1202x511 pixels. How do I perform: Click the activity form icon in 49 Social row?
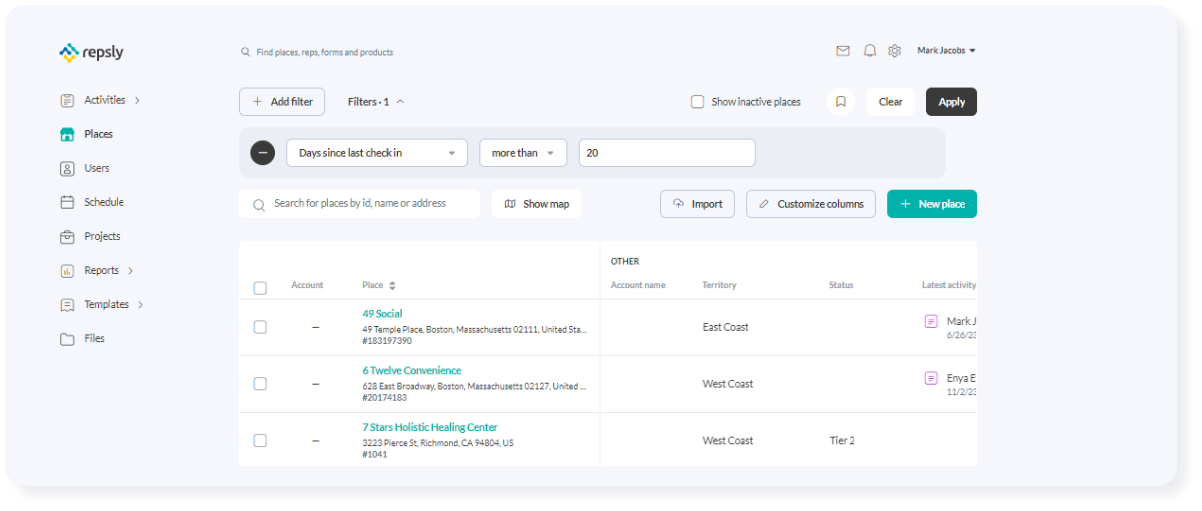point(931,321)
